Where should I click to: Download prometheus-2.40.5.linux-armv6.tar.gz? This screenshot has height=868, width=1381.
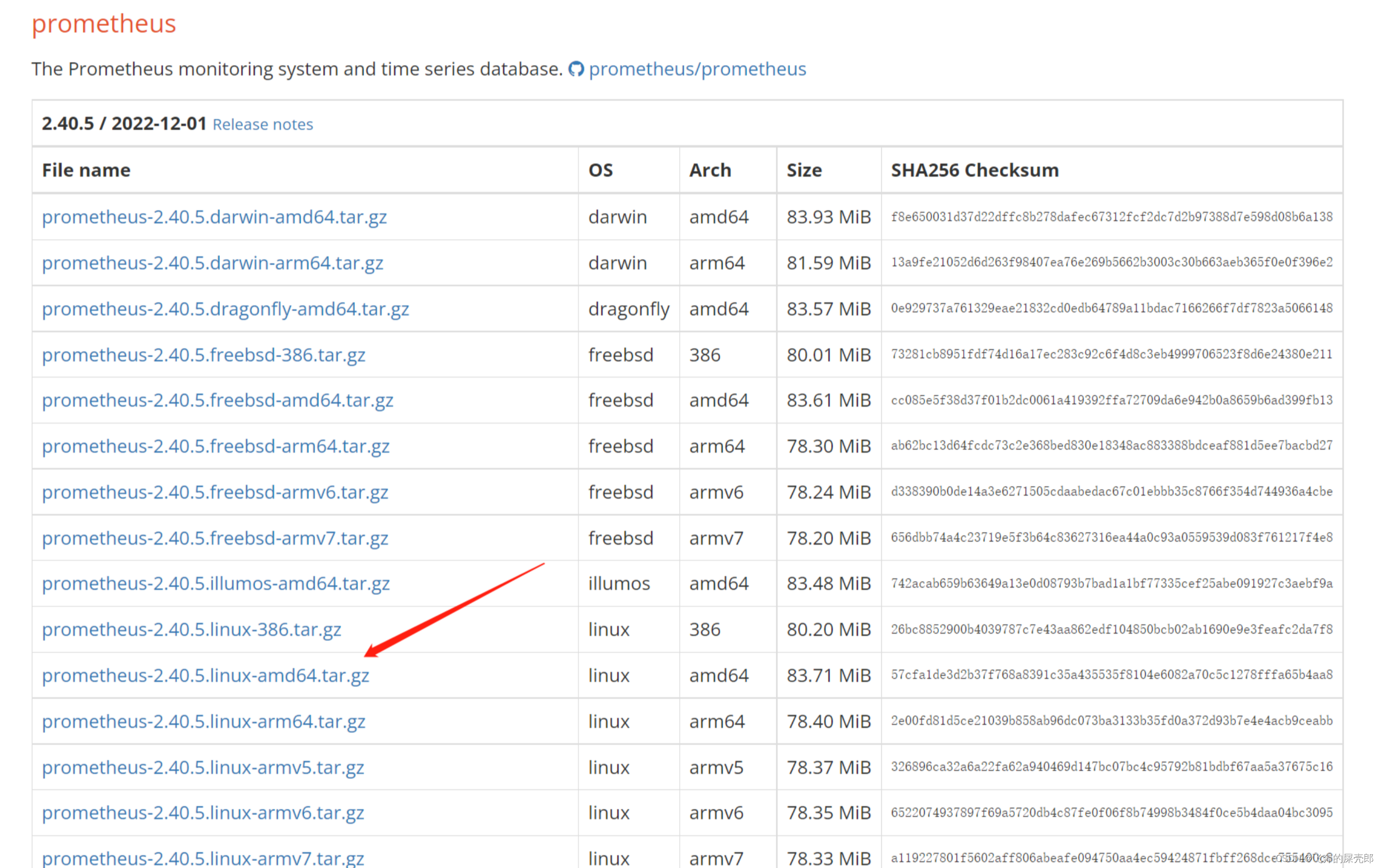[203, 812]
